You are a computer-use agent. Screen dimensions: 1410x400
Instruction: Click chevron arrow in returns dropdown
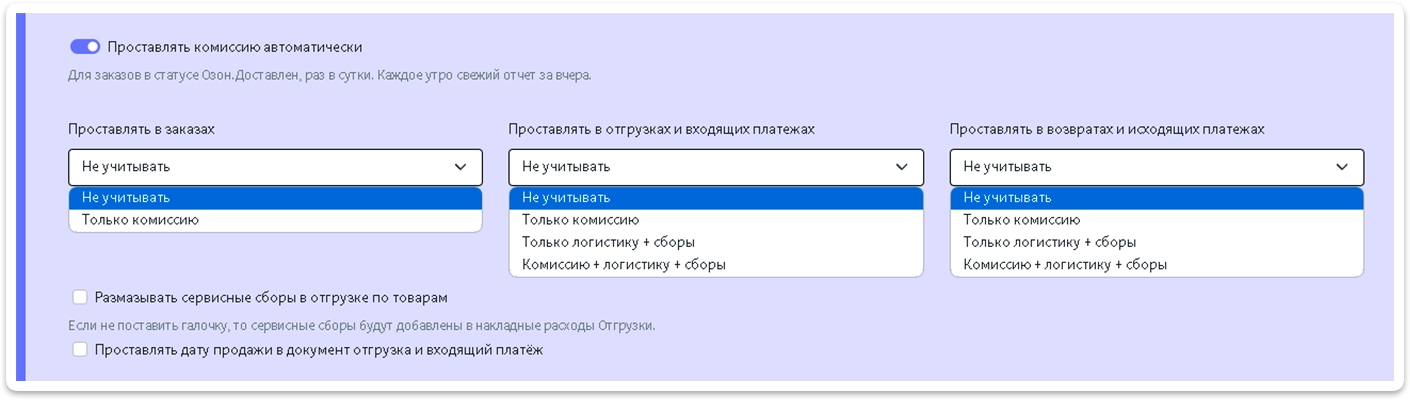1343,167
